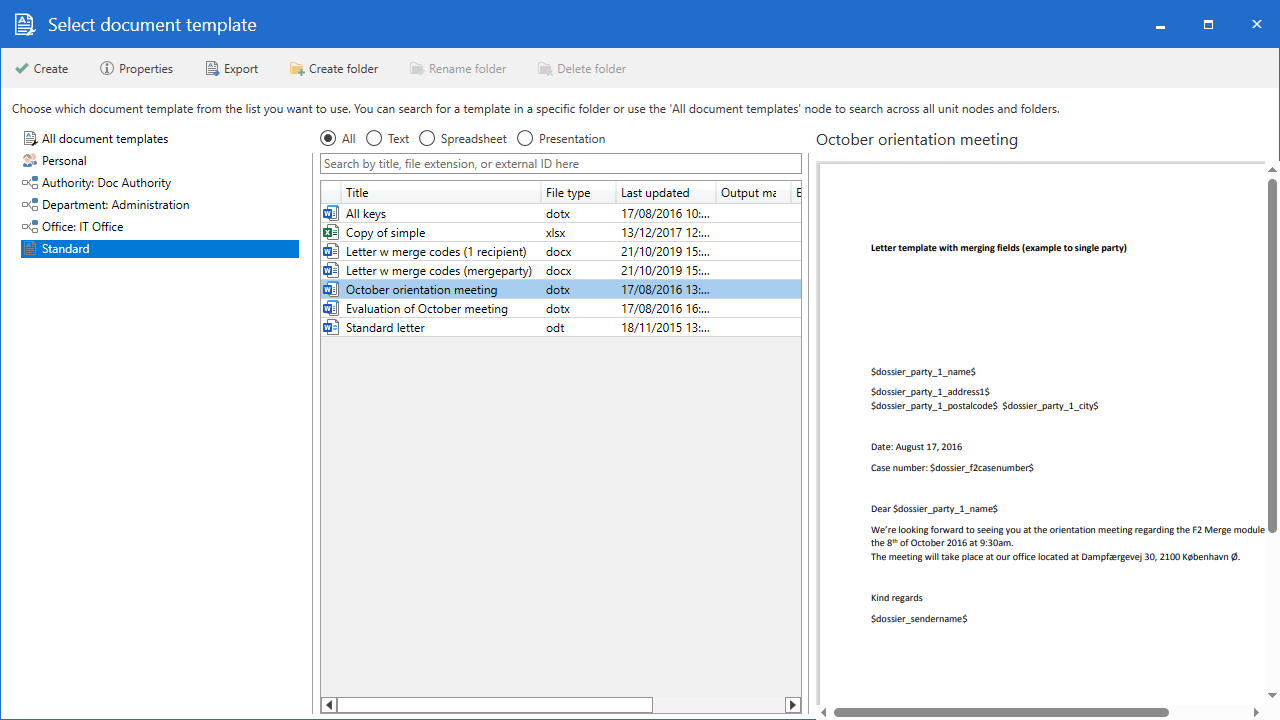Open Properties from the toolbar
The height and width of the screenshot is (720, 1280).
136,69
